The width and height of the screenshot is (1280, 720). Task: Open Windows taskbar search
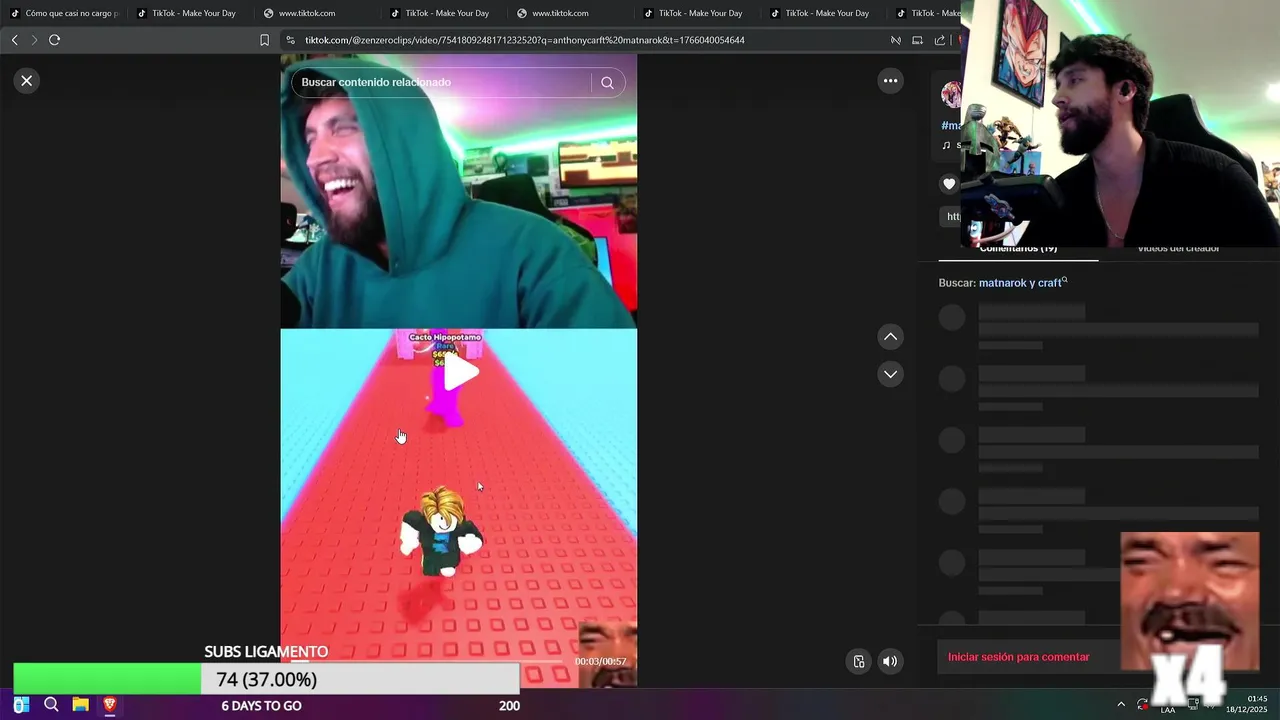51,705
